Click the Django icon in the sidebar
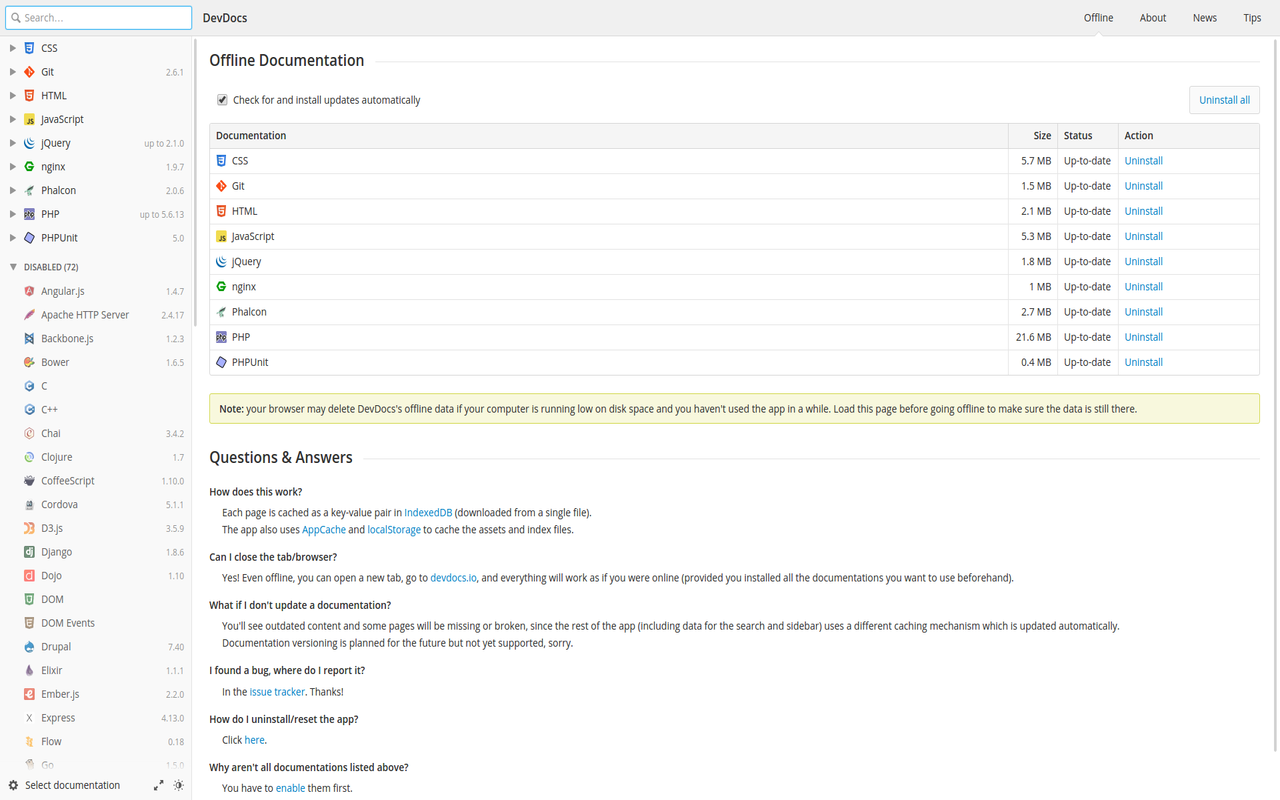The image size is (1280, 800). coord(29,552)
